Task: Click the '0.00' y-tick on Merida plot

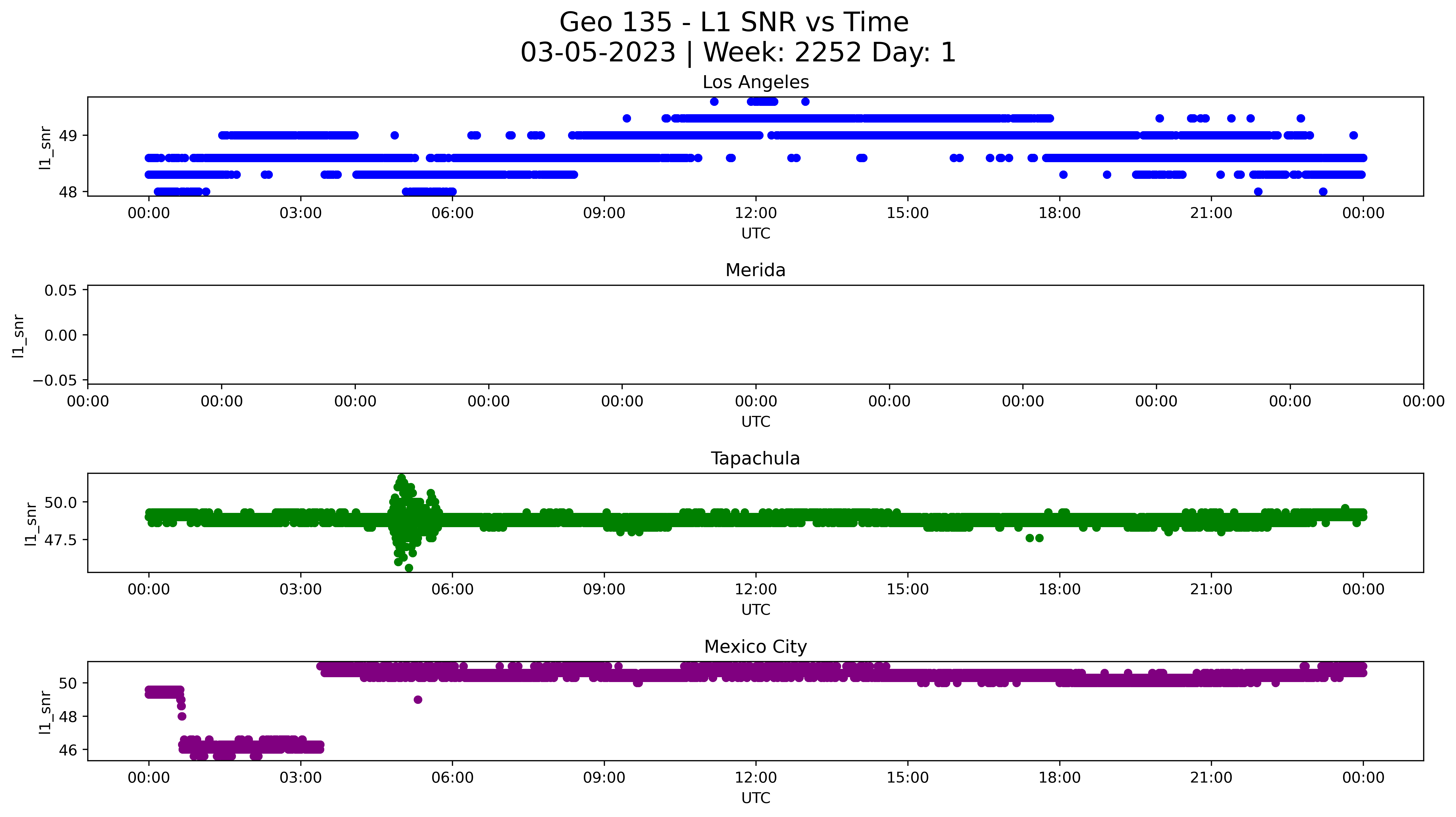Action: [x=61, y=335]
